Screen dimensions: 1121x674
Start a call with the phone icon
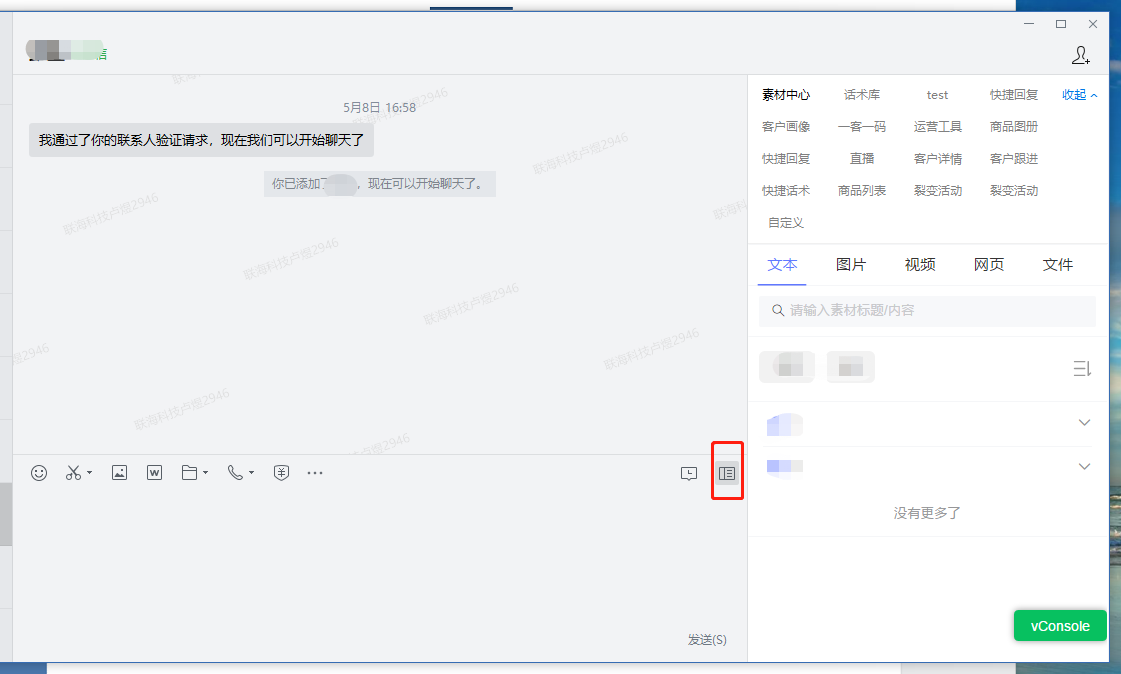235,473
